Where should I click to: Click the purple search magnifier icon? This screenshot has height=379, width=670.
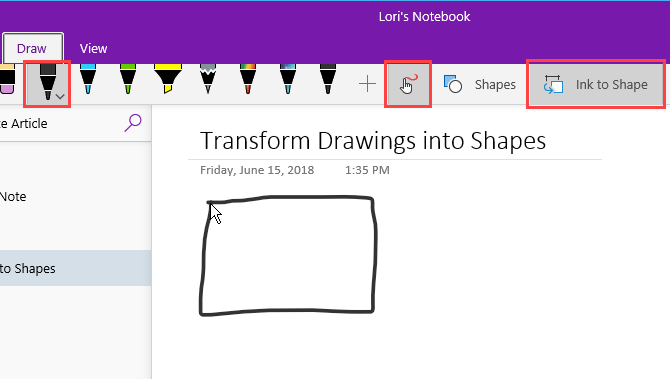click(133, 123)
